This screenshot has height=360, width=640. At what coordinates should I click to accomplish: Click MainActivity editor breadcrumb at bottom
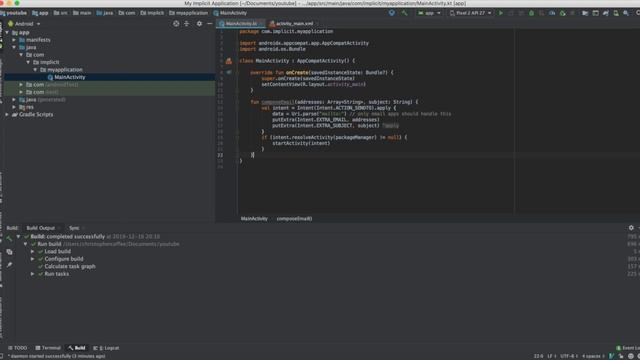coord(254,219)
